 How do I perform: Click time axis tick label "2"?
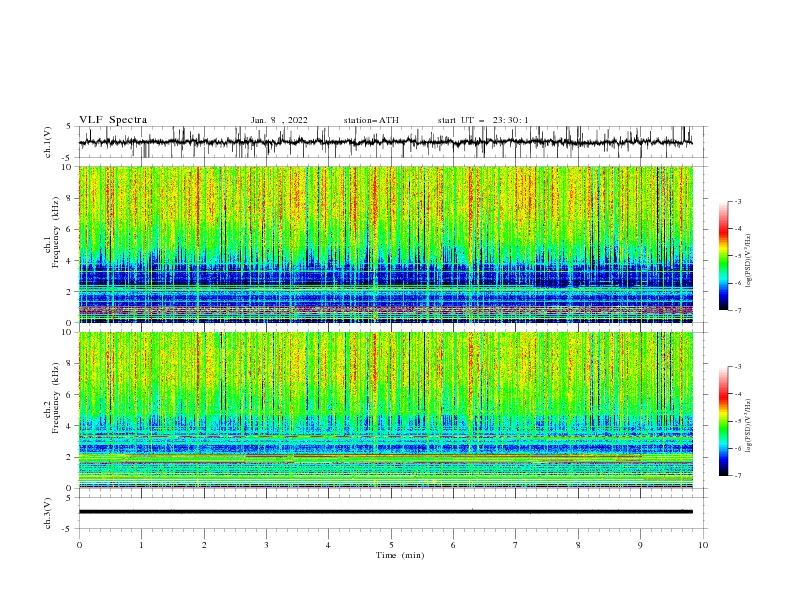[x=204, y=545]
